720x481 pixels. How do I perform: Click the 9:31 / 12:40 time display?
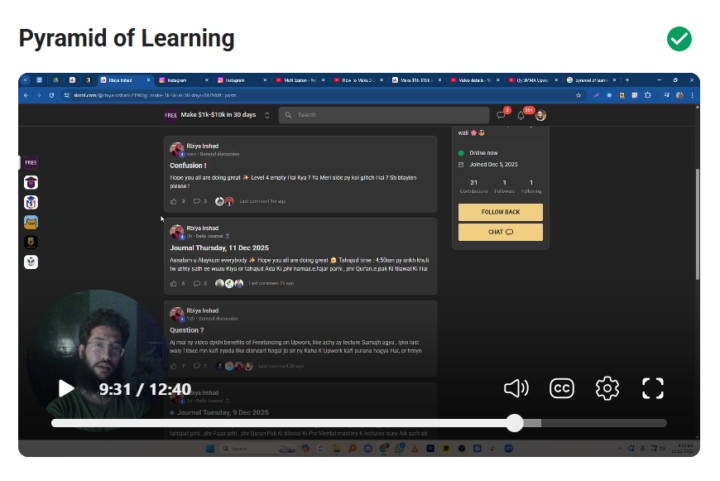[x=145, y=389]
